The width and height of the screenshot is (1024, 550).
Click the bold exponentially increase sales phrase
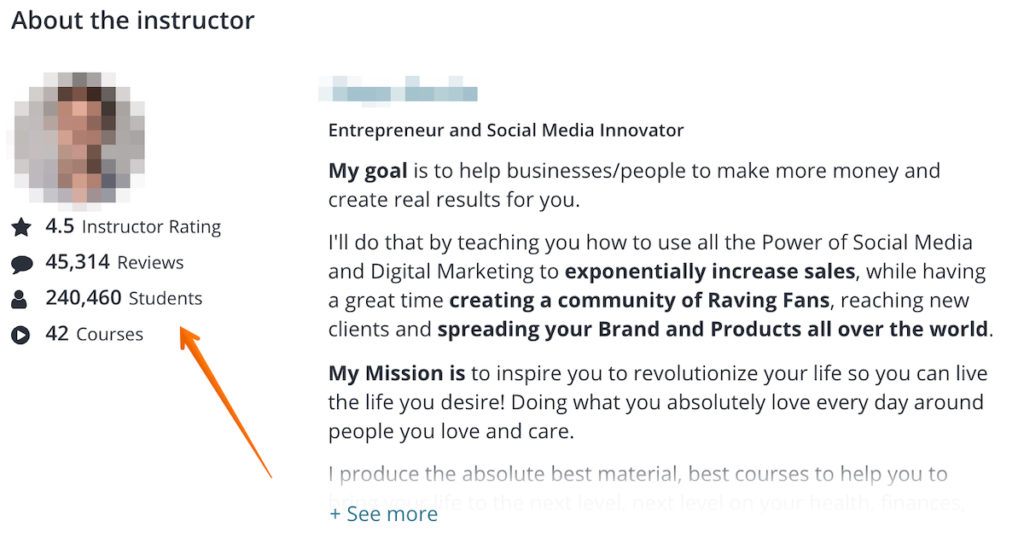[x=710, y=271]
